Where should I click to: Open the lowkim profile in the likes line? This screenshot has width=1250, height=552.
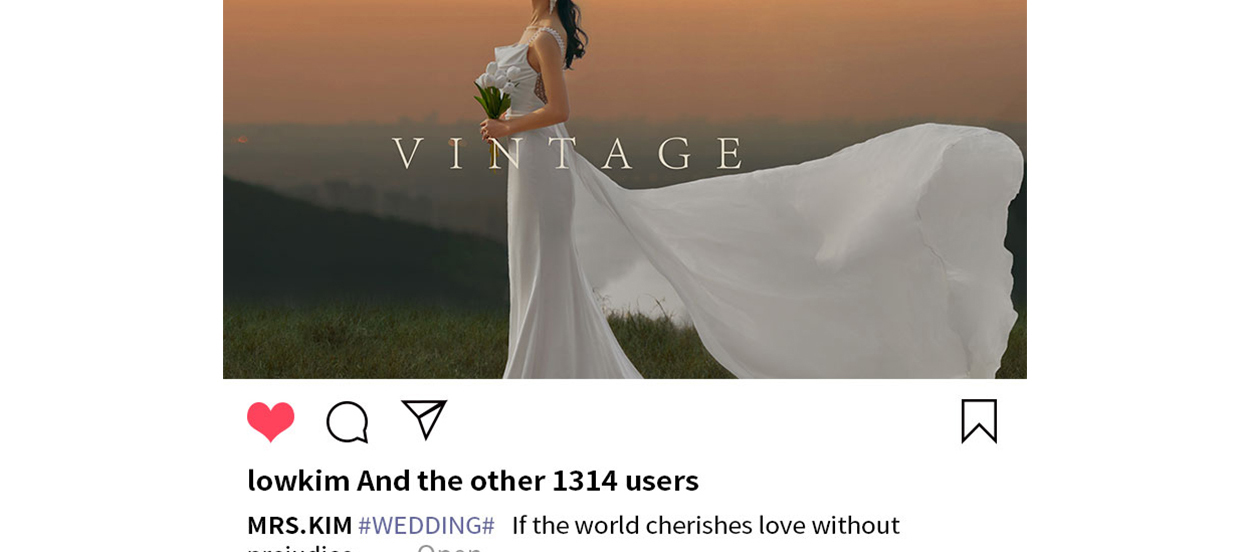(298, 480)
